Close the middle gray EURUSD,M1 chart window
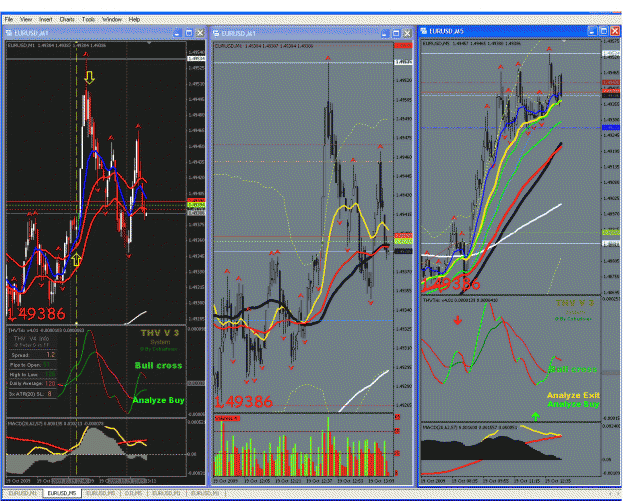Image resolution: width=625 pixels, height=501 pixels. [x=407, y=33]
